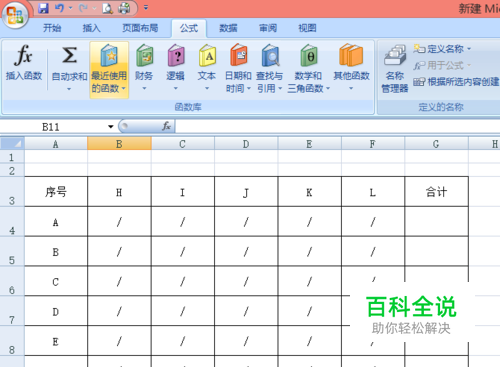Click the cell D in the 序号 column

(56, 311)
